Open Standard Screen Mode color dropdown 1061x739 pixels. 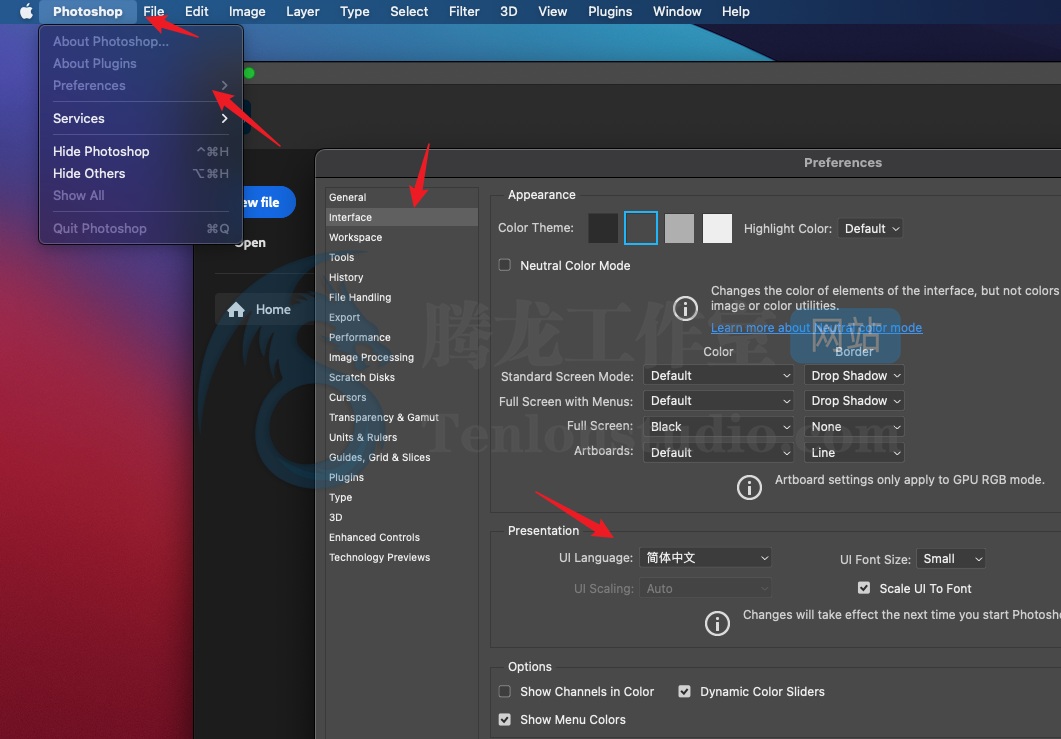click(718, 376)
